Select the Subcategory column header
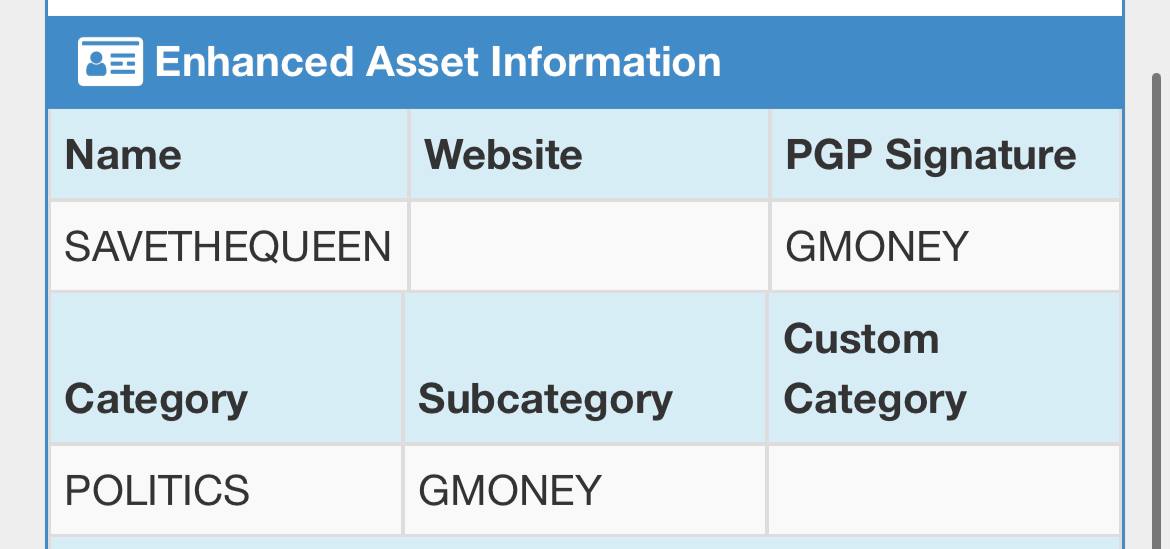This screenshot has height=549, width=1170. [585, 368]
